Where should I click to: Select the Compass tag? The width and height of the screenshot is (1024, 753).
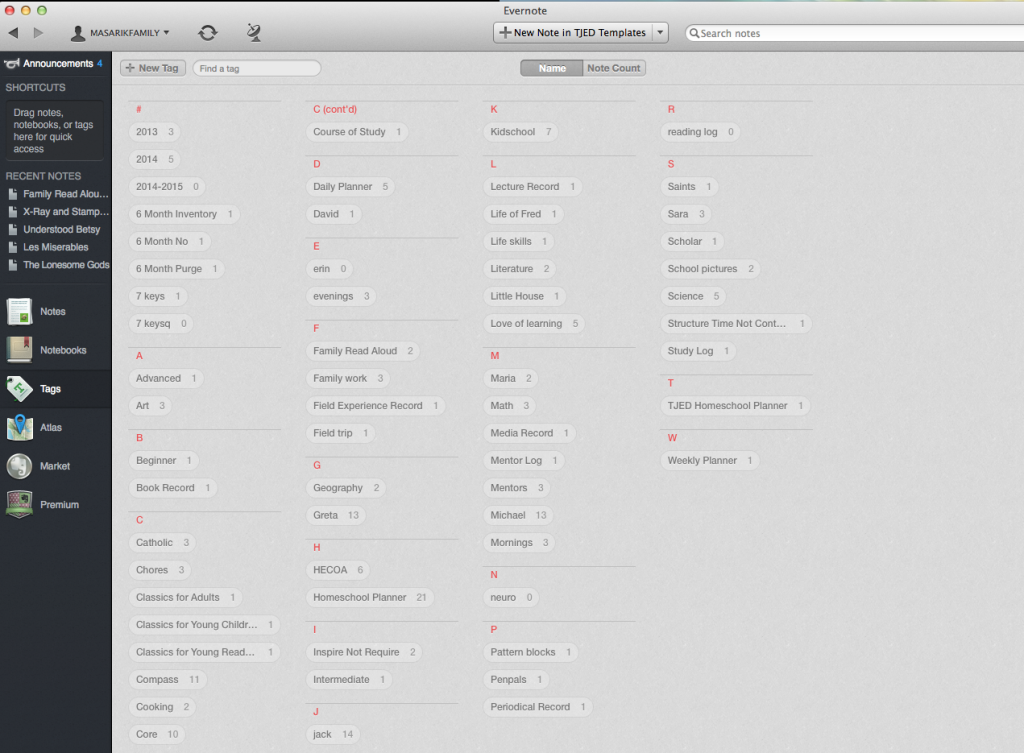(x=167, y=679)
